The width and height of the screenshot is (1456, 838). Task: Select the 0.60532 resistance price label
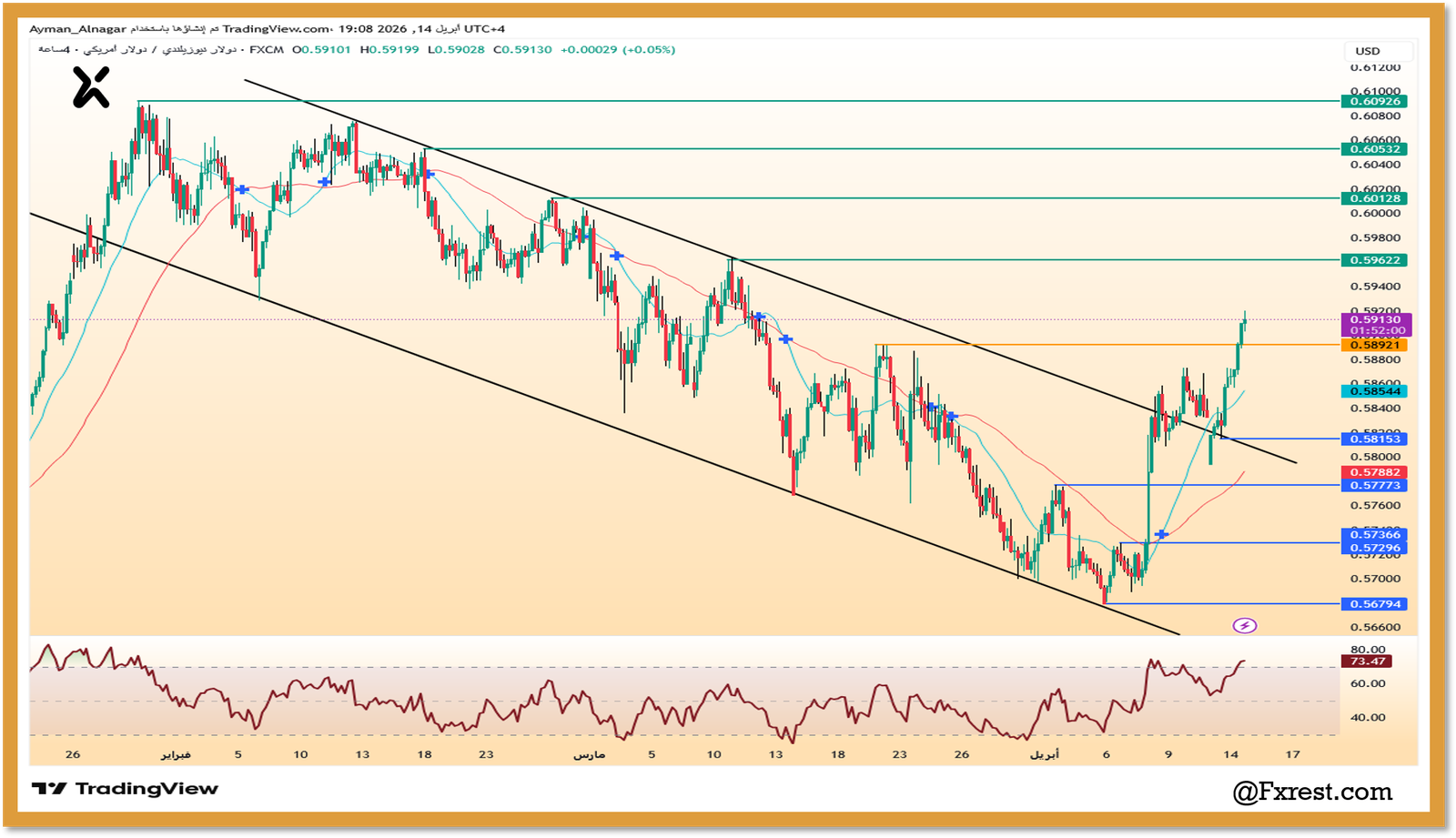click(1374, 149)
